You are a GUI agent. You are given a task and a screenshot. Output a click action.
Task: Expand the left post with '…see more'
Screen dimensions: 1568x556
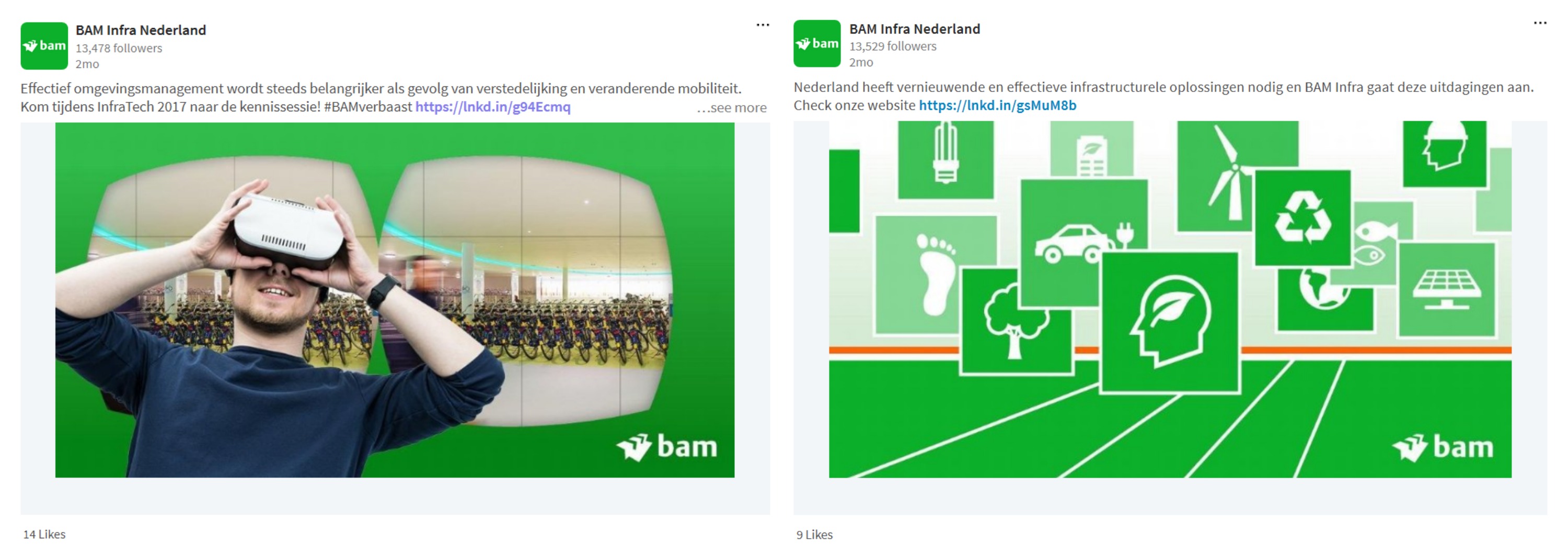click(732, 108)
